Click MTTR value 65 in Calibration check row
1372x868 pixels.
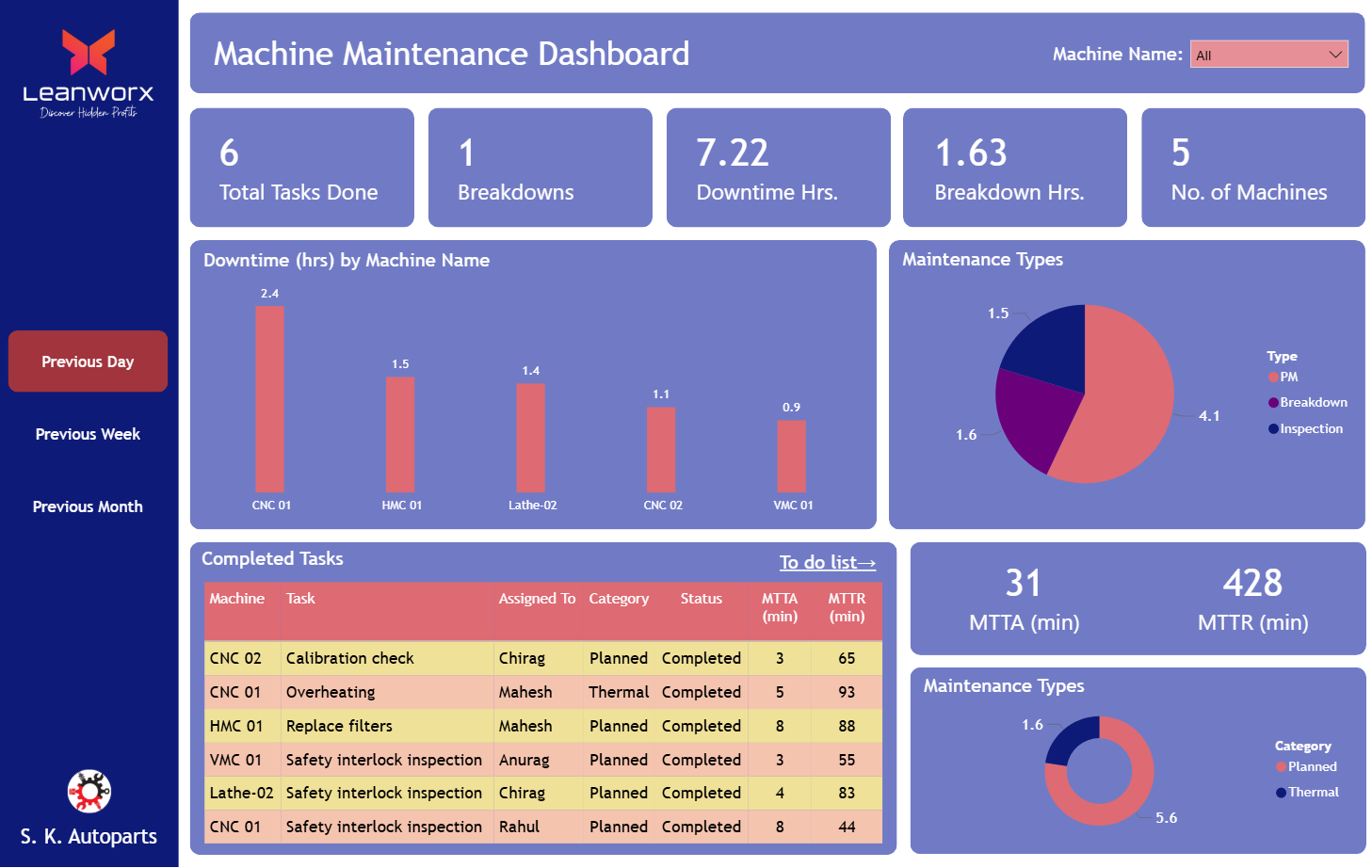tap(847, 658)
